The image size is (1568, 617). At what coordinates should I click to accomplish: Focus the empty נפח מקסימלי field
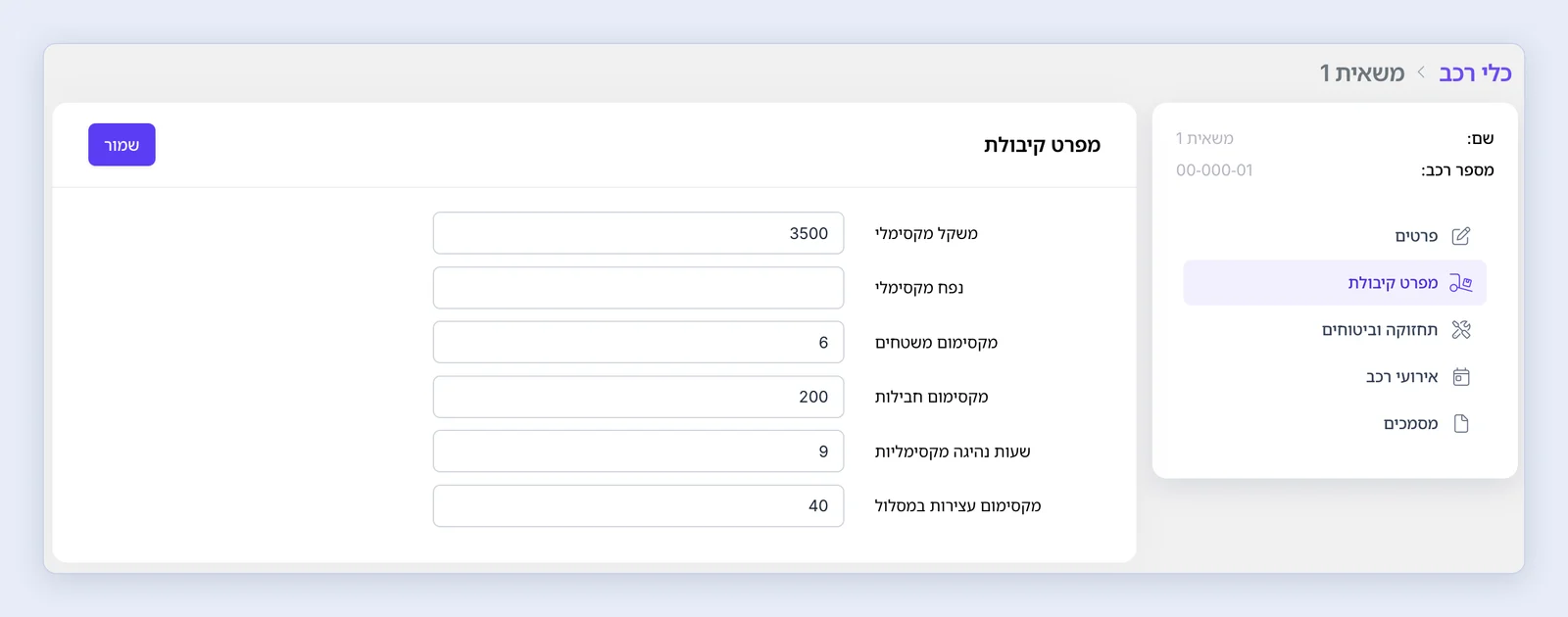click(x=638, y=288)
